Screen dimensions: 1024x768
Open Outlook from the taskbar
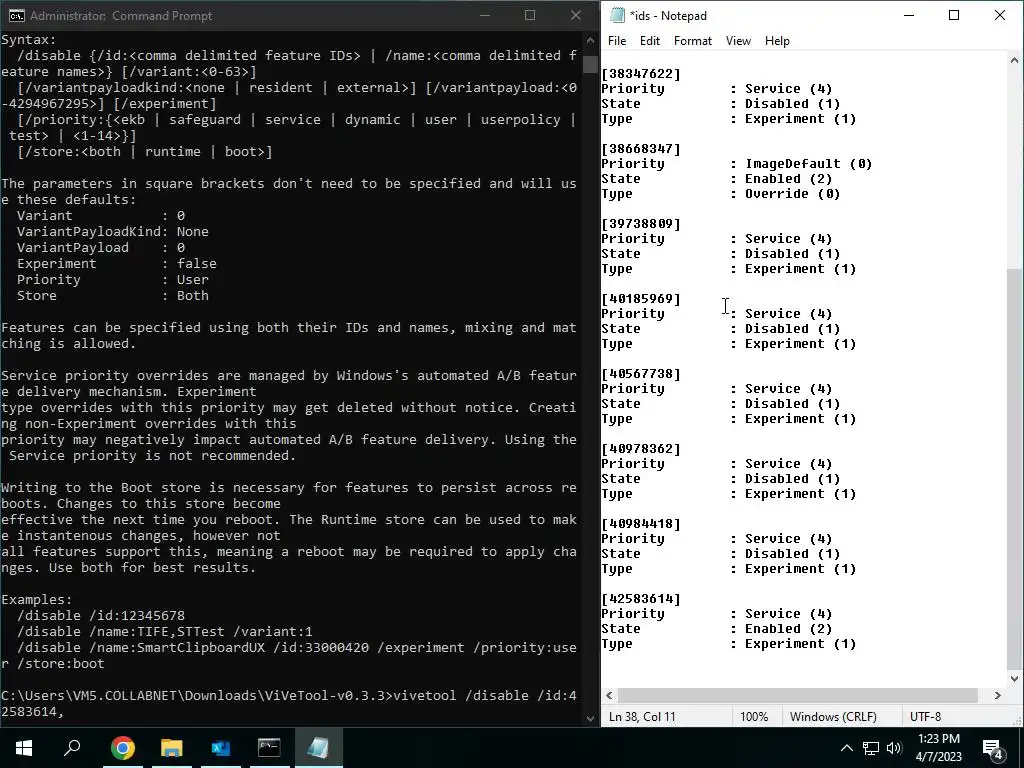point(220,747)
